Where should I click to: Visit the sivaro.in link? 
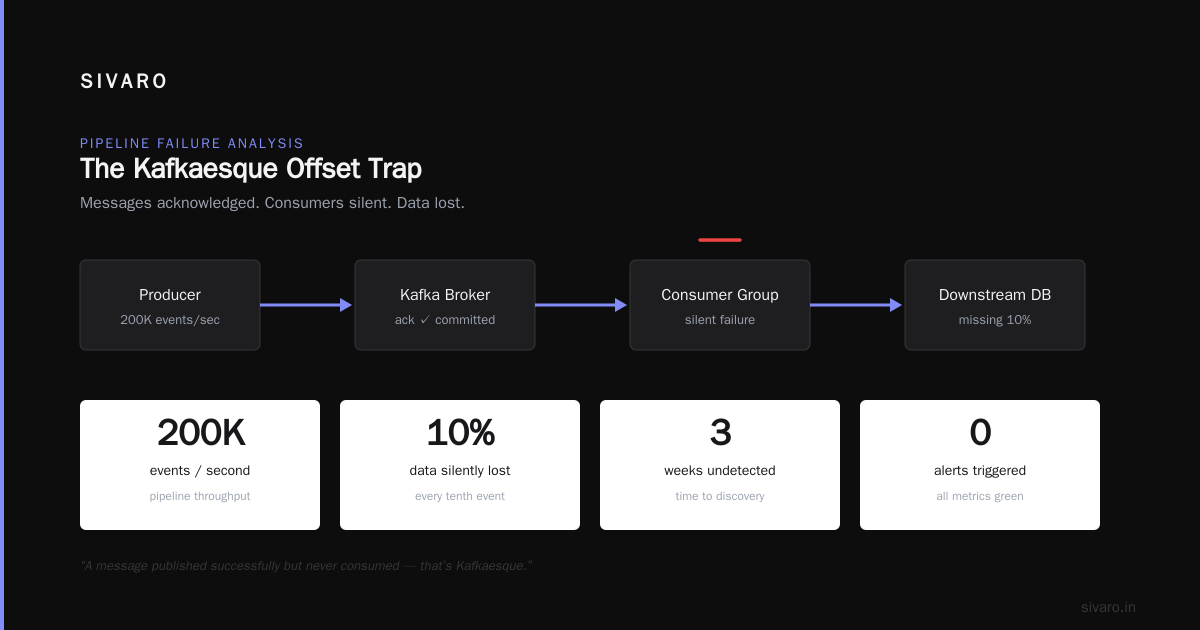1108,607
